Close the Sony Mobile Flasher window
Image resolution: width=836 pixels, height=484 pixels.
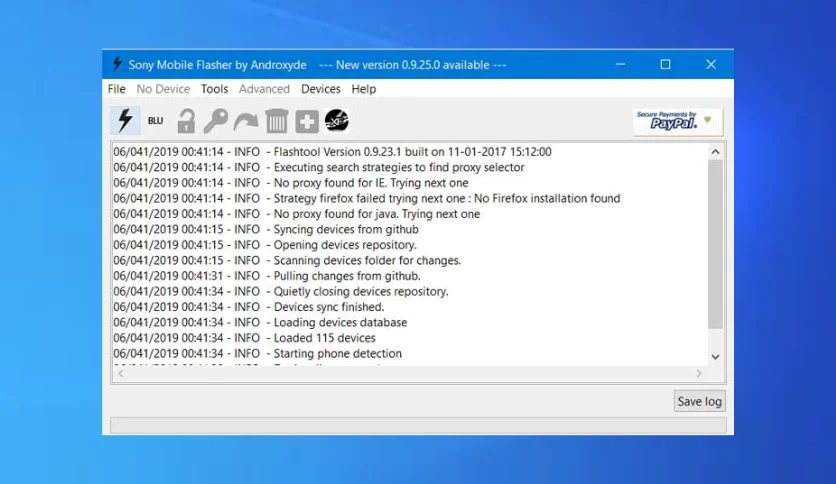pyautogui.click(x=711, y=64)
